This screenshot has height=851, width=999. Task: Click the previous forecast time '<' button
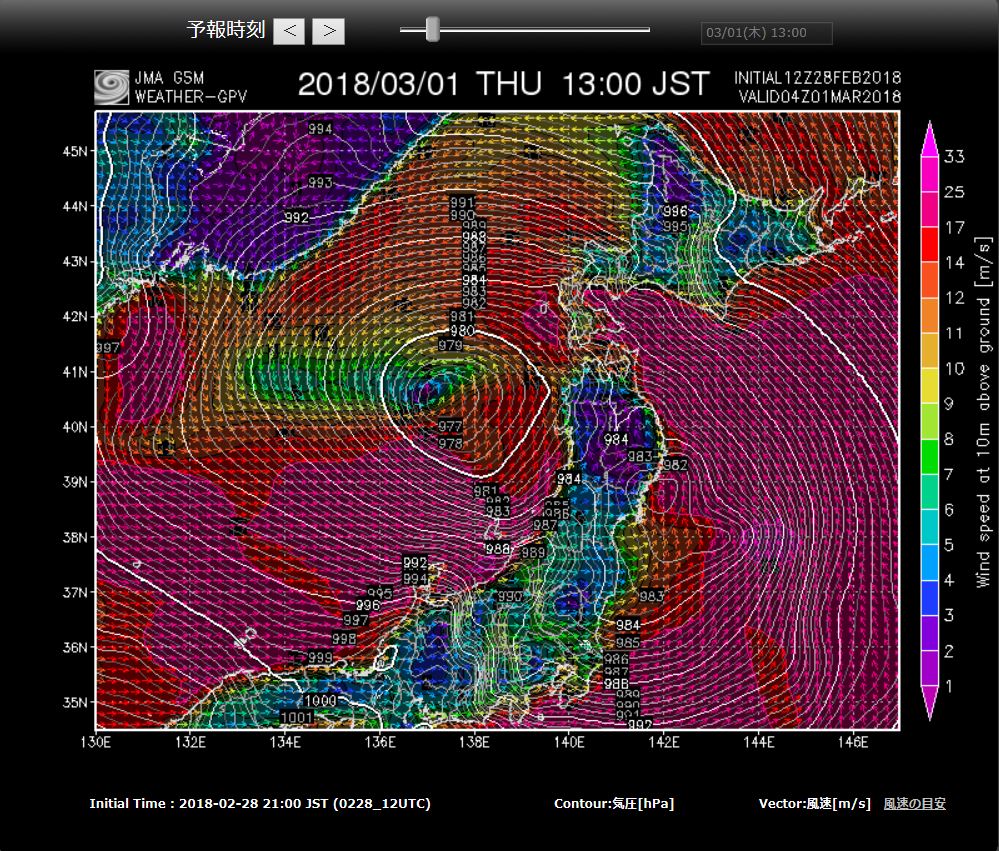290,31
